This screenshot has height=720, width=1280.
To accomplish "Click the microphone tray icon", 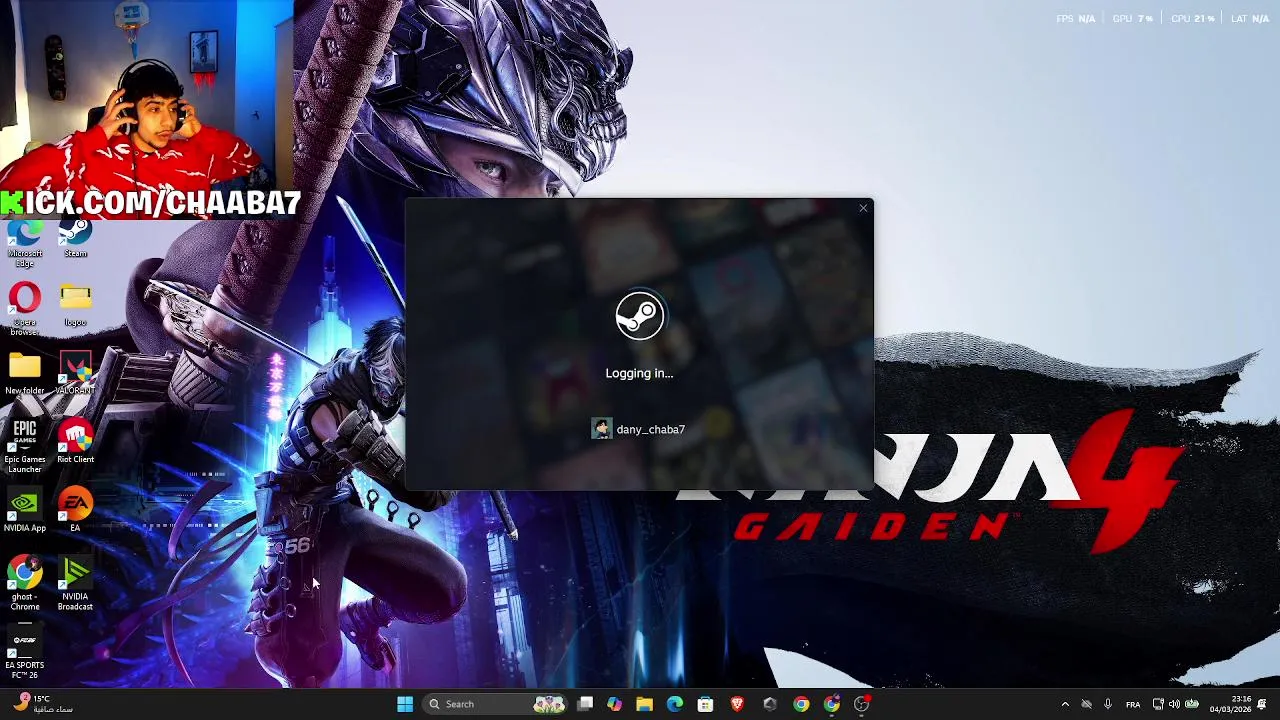I will pos(1108,704).
